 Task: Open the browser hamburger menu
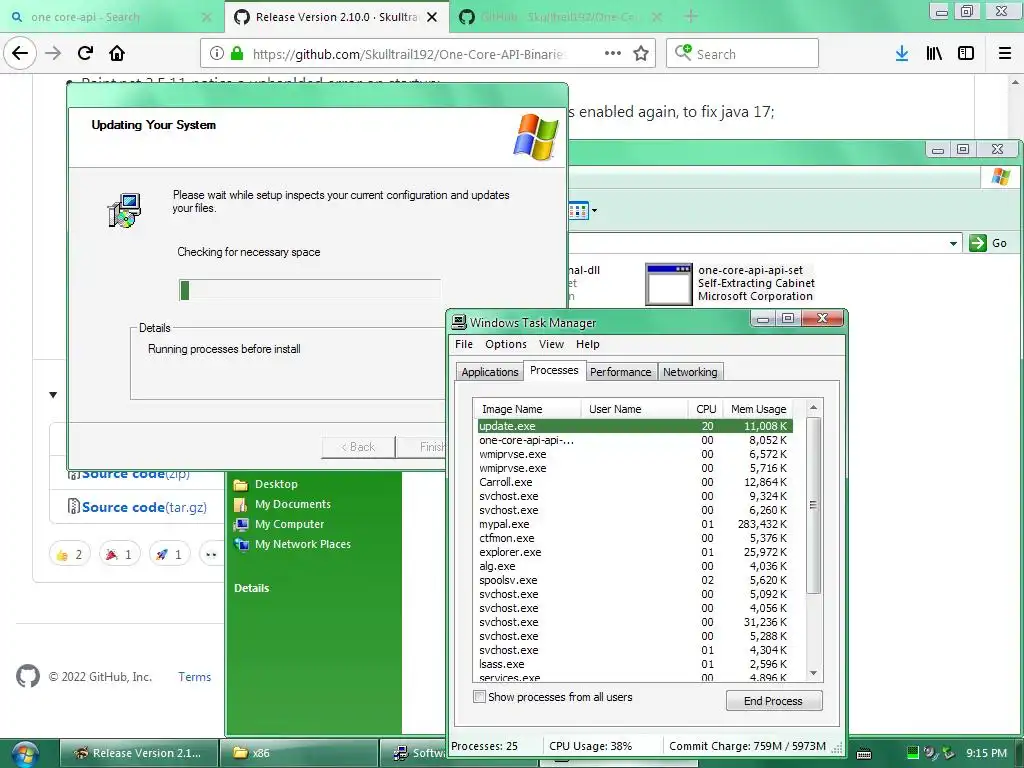(1005, 54)
